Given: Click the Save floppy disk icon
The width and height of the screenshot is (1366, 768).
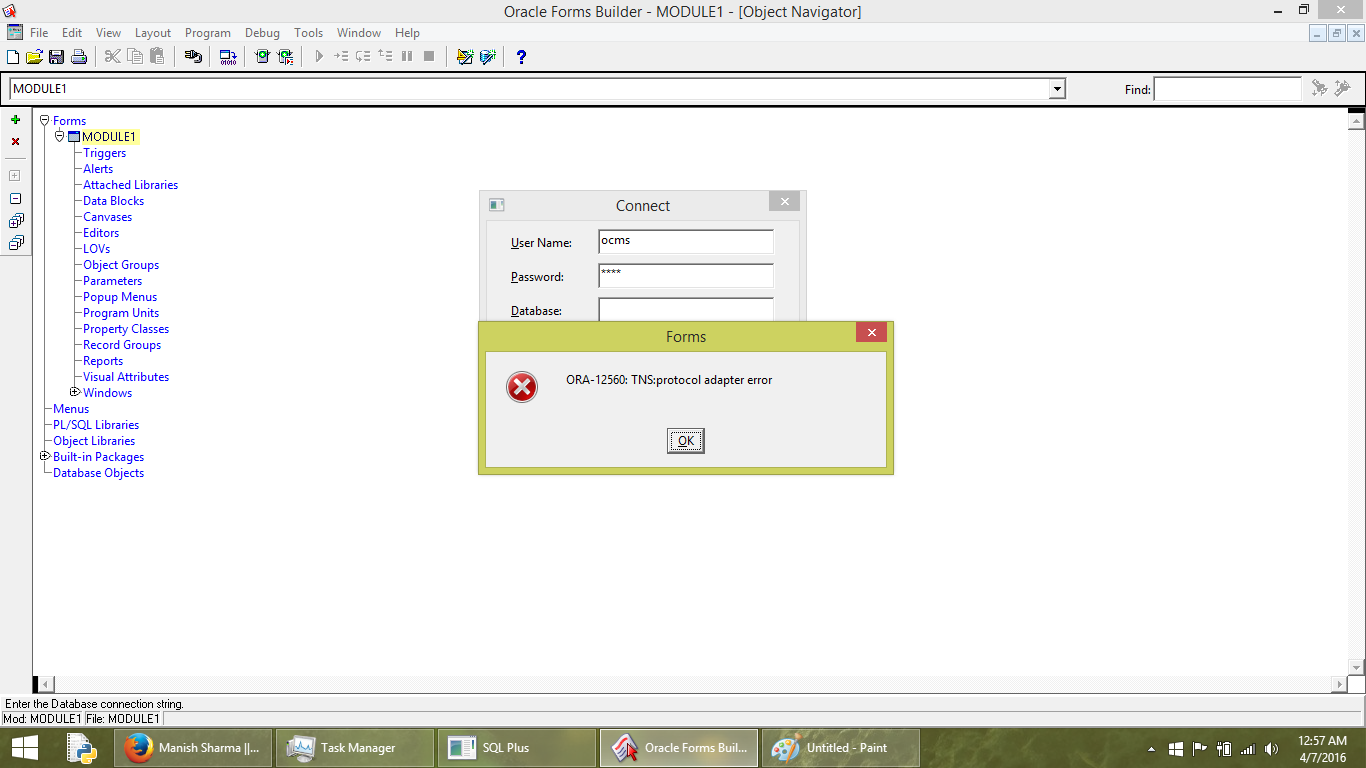Looking at the screenshot, I should point(56,57).
